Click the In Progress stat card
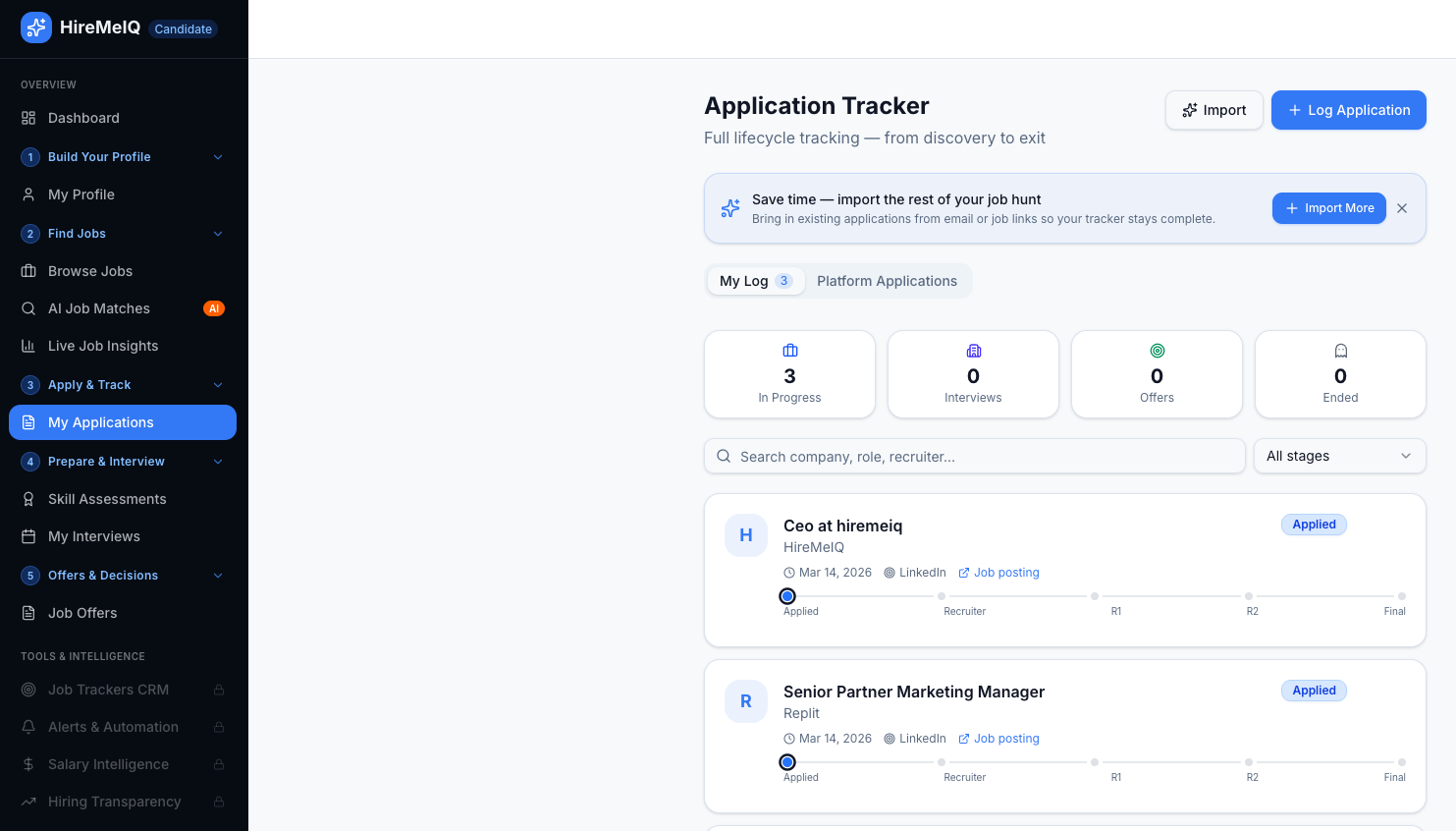Screen dimensions: 1456x831 (789, 374)
